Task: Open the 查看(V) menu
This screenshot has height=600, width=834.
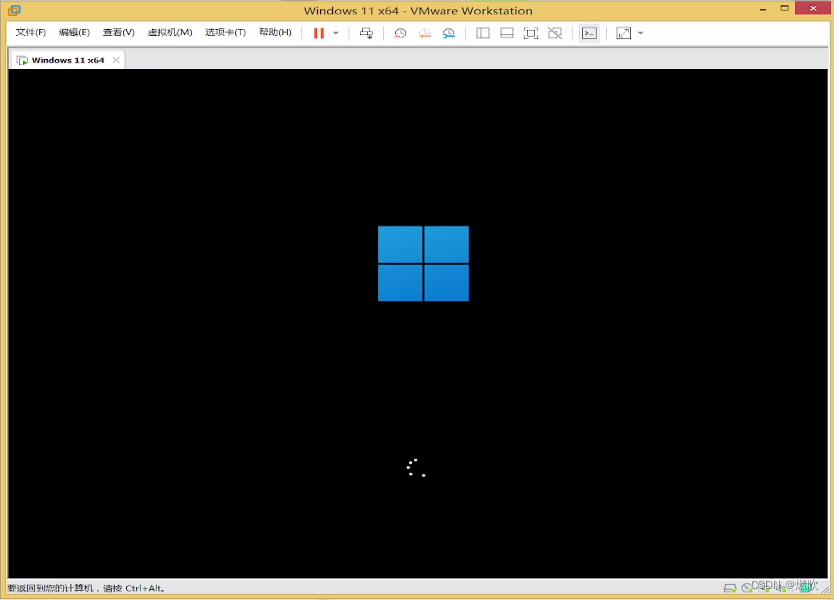Action: click(x=119, y=32)
